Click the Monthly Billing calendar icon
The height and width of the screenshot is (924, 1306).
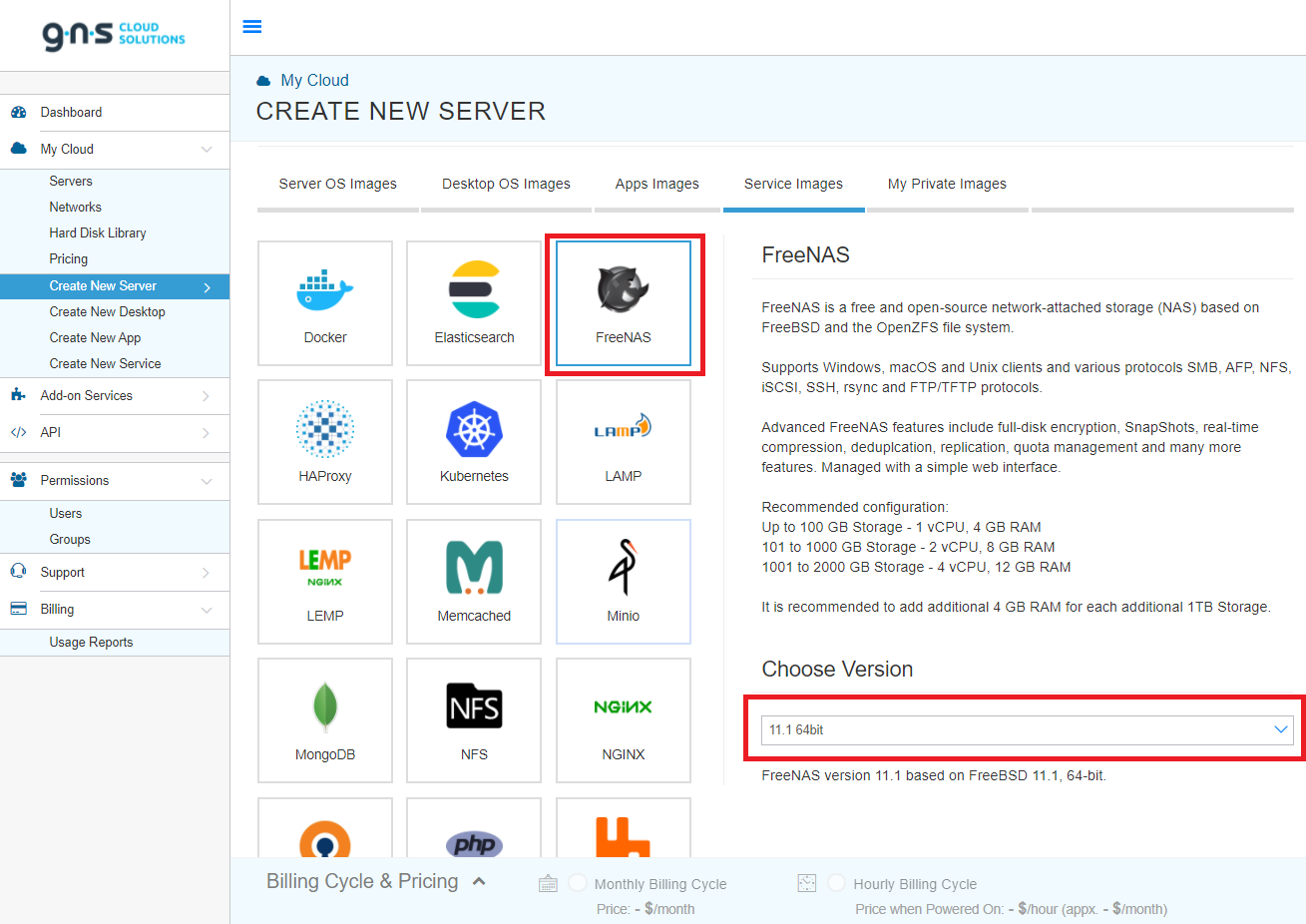tap(548, 883)
